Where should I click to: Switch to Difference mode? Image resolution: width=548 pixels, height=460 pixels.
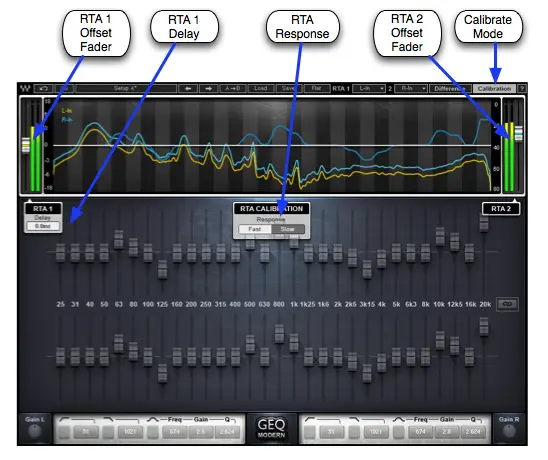450,88
